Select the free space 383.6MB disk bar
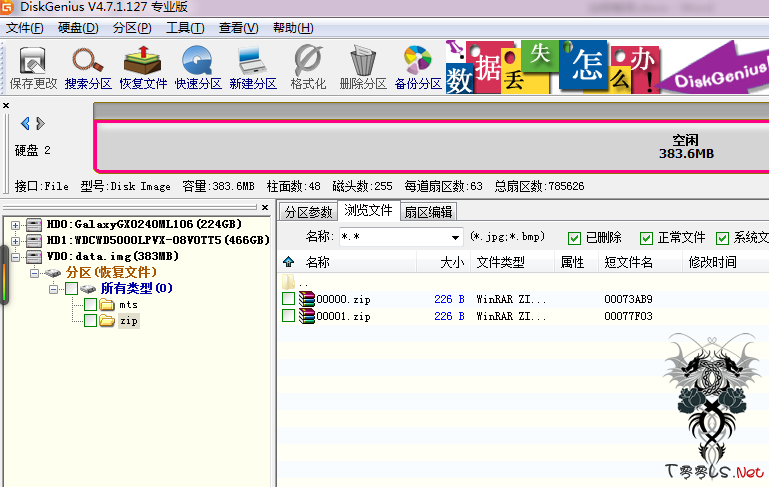This screenshot has height=487, width=769. (433, 147)
